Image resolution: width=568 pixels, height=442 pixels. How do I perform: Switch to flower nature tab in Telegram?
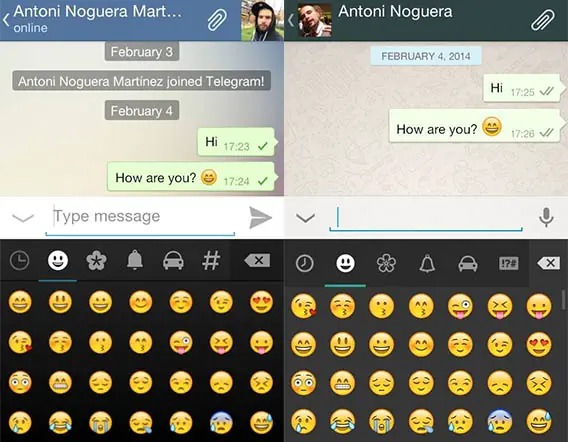pos(96,260)
